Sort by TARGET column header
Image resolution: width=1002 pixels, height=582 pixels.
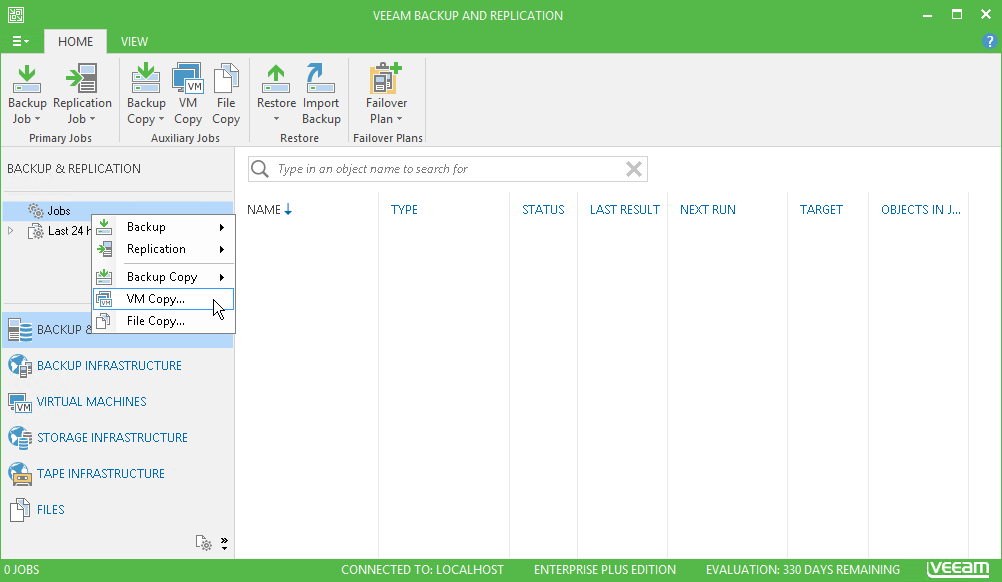[x=821, y=210]
